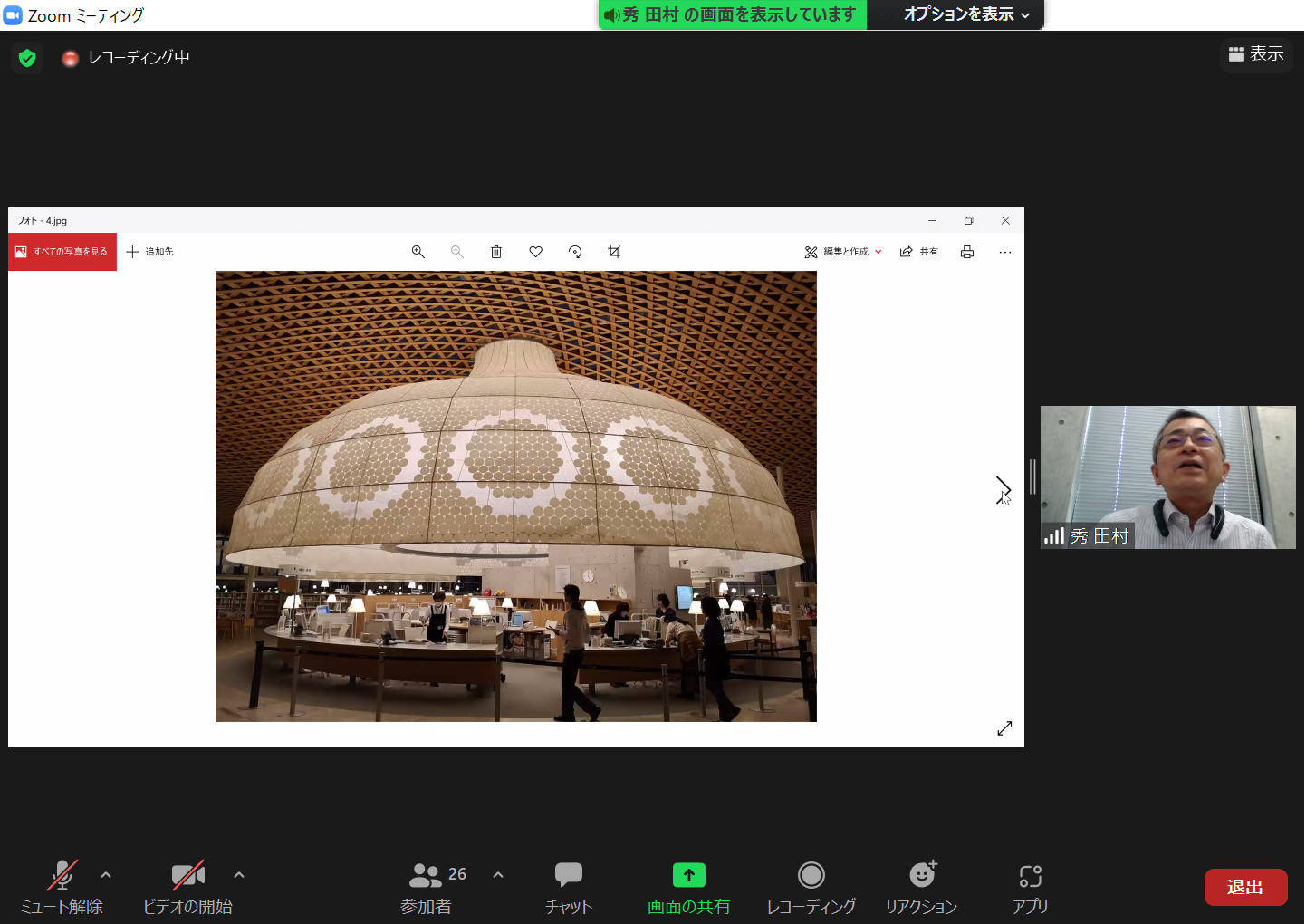Screen dimensions: 1306x924
Task: Click the Zoom logo in title bar
Action: point(14,15)
